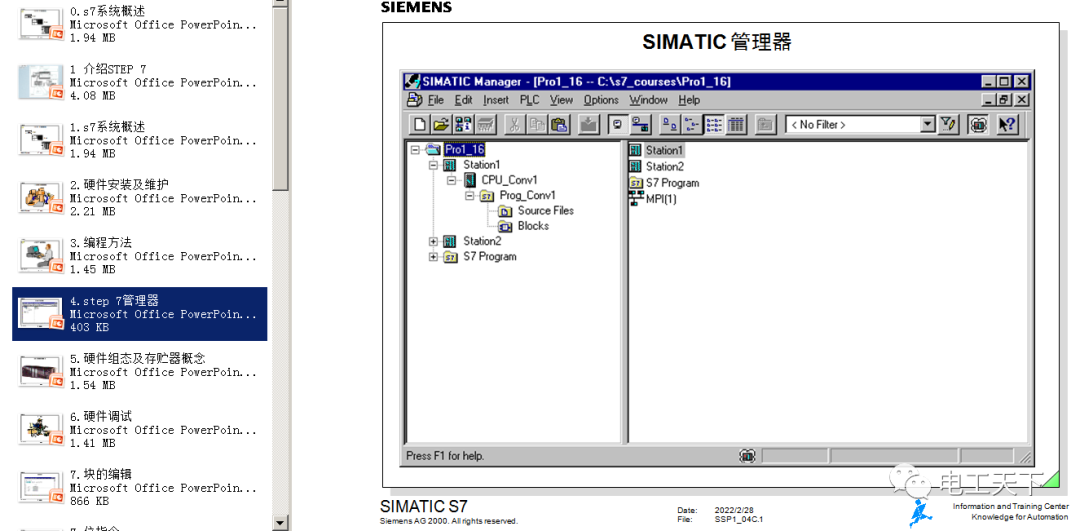1080x531 pixels.
Task: Click the New Project toolbar icon
Action: point(419,125)
